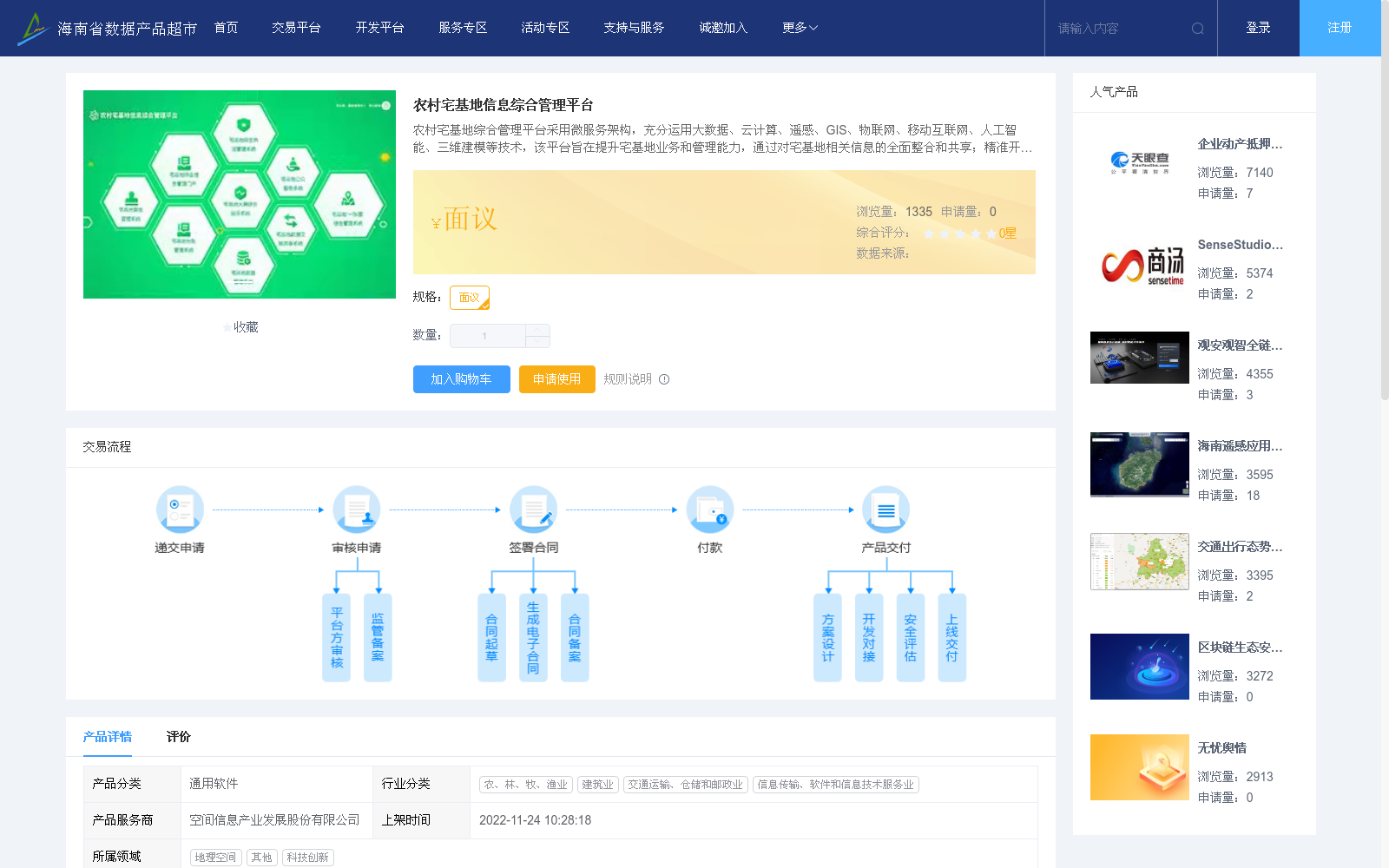Click the search magnifier icon
1389x868 pixels.
[1198, 29]
